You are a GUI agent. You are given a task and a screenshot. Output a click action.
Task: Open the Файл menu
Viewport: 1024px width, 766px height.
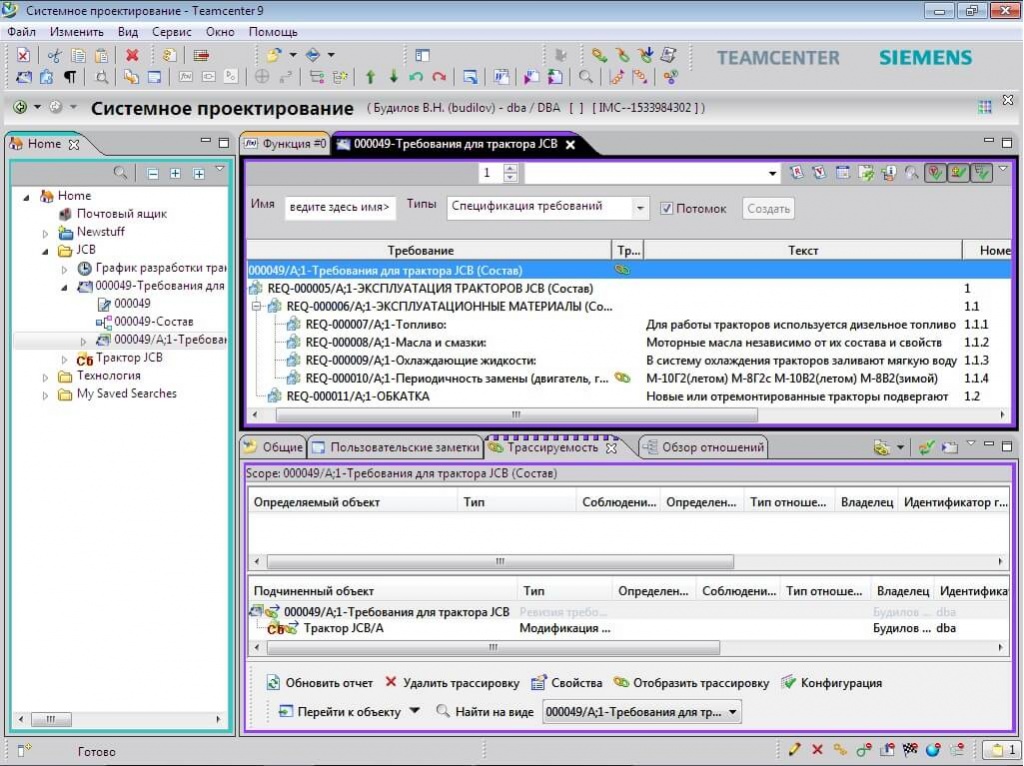pos(22,31)
